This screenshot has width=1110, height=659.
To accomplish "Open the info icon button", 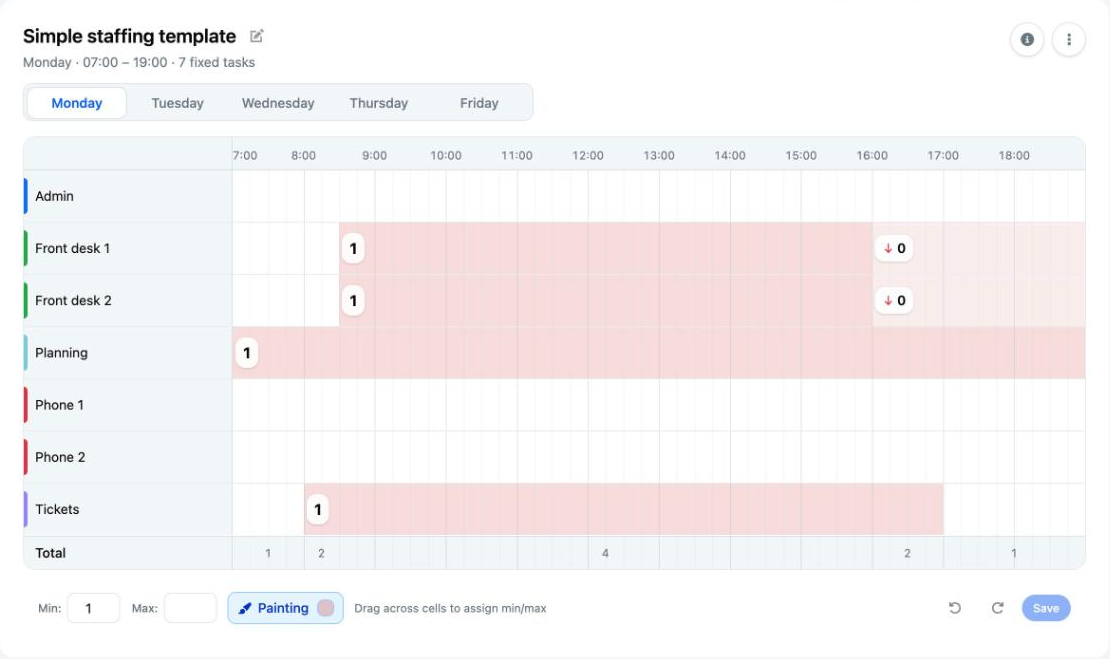I will pyautogui.click(x=1026, y=40).
